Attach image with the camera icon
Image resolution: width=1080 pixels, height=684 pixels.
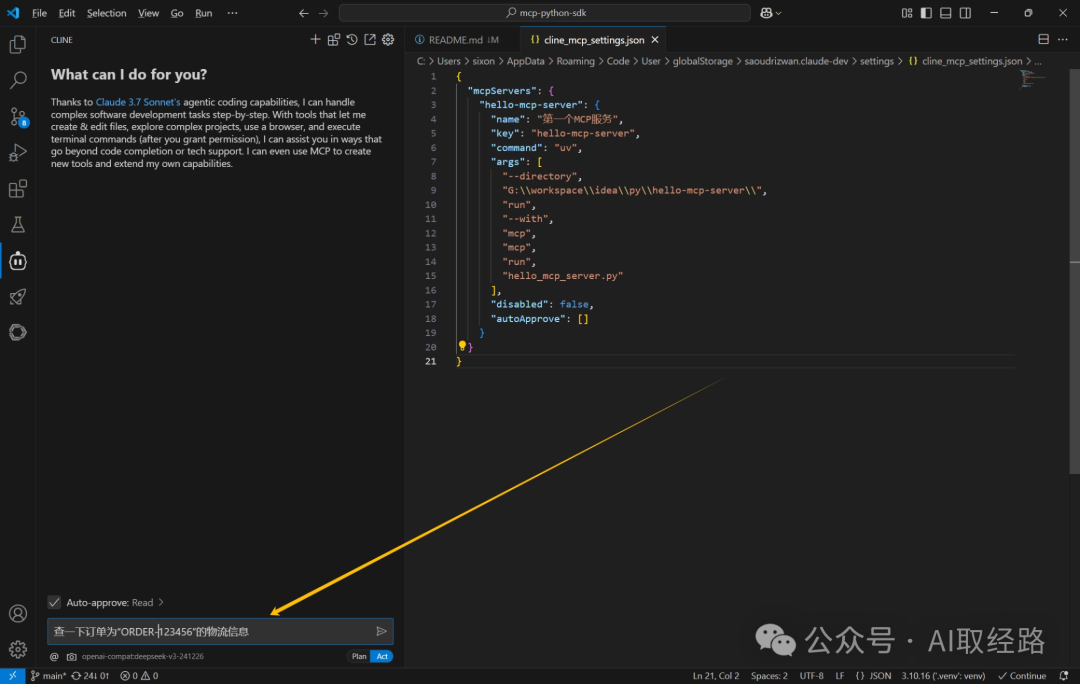click(x=72, y=656)
